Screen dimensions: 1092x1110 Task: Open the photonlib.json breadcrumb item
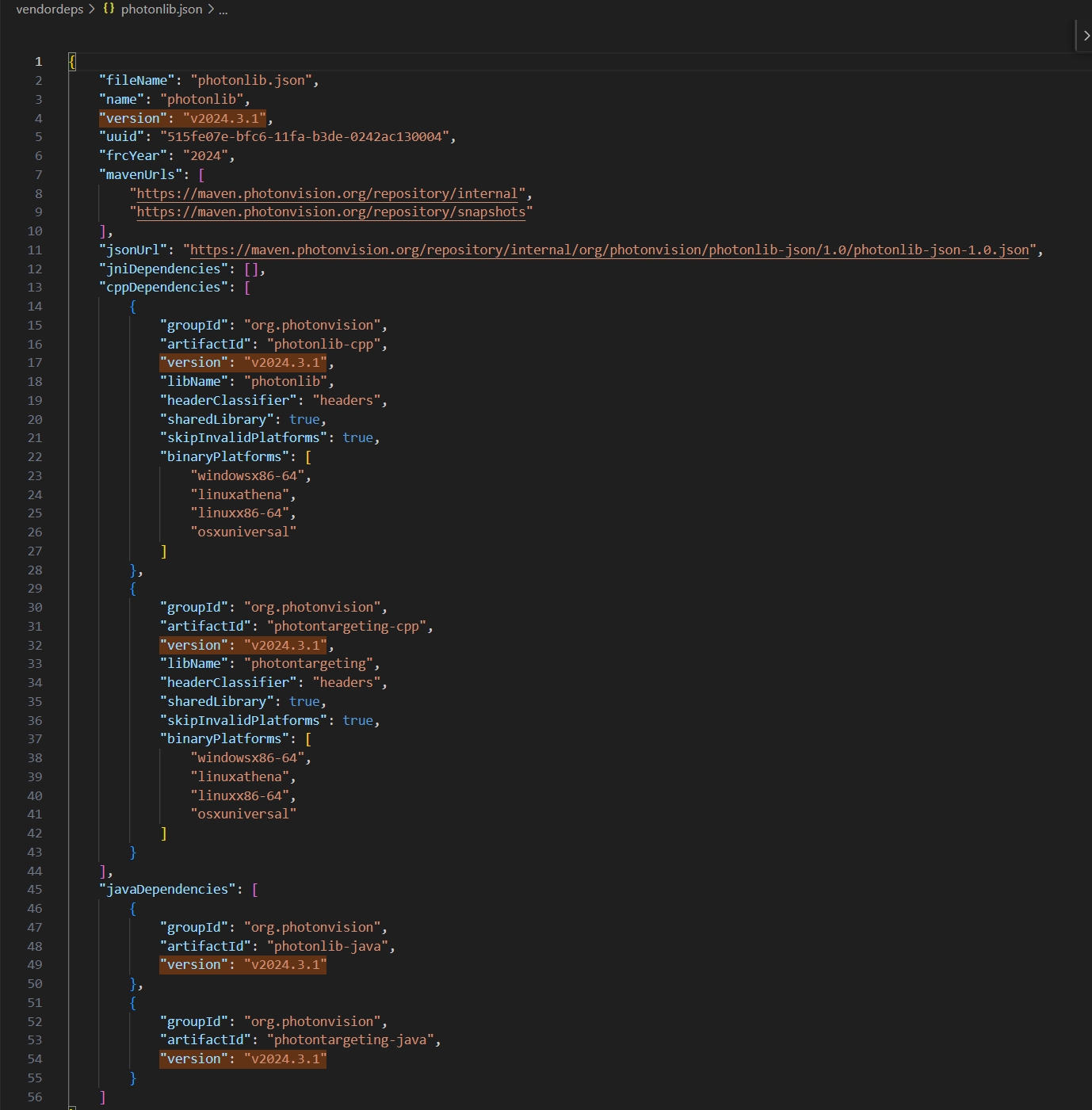click(x=162, y=10)
